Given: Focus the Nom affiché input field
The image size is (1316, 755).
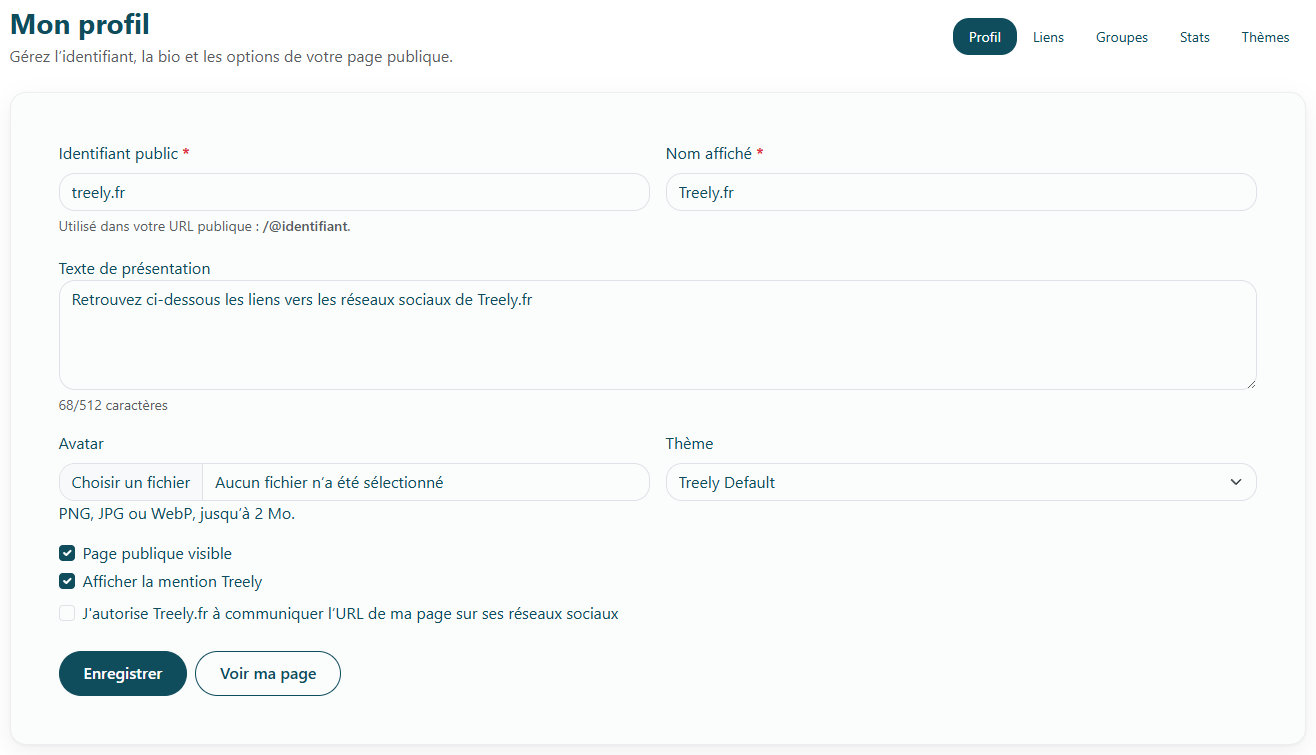Looking at the screenshot, I should 961,192.
